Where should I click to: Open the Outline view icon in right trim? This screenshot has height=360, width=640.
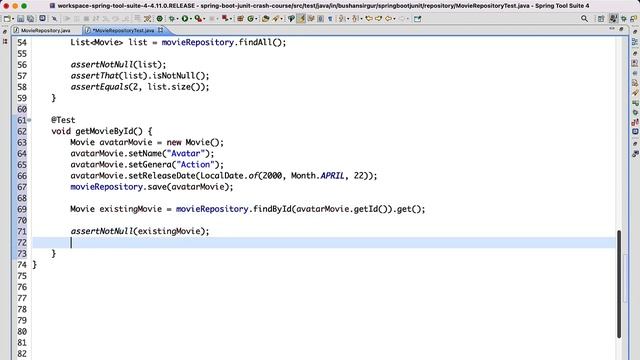click(x=635, y=42)
